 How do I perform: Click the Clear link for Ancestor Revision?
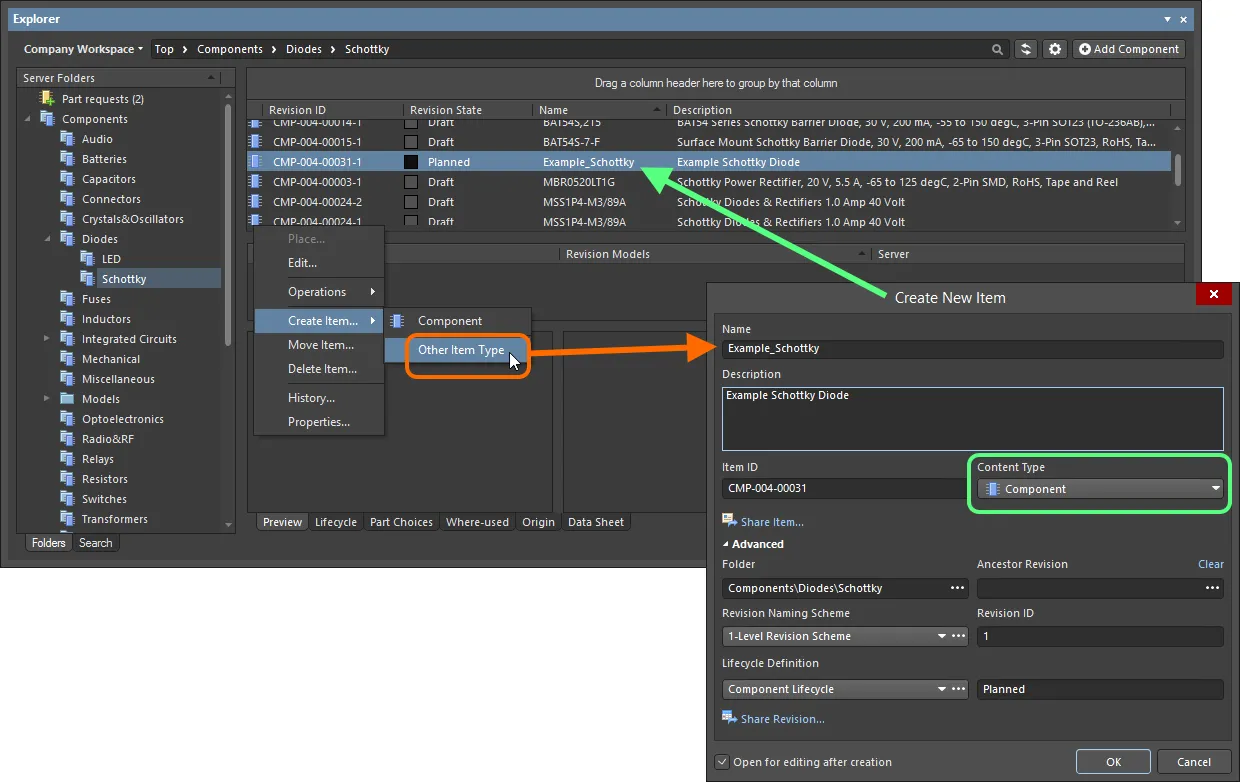click(1210, 564)
